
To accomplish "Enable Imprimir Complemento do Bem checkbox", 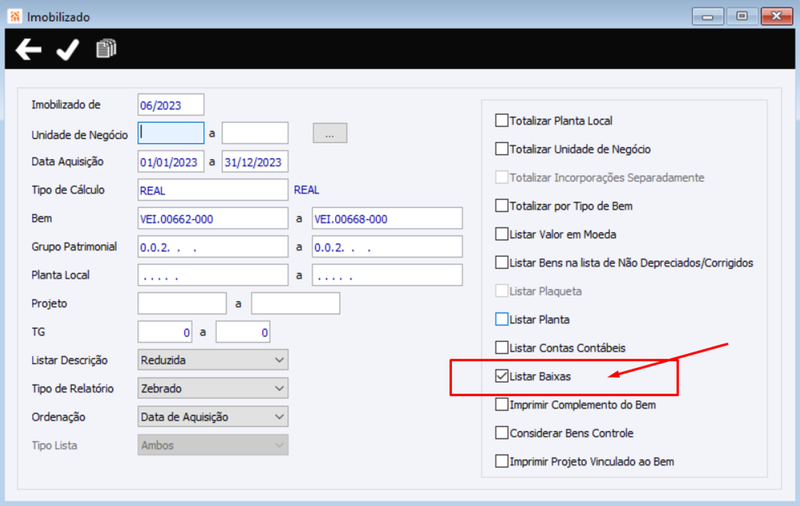I will click(x=502, y=404).
